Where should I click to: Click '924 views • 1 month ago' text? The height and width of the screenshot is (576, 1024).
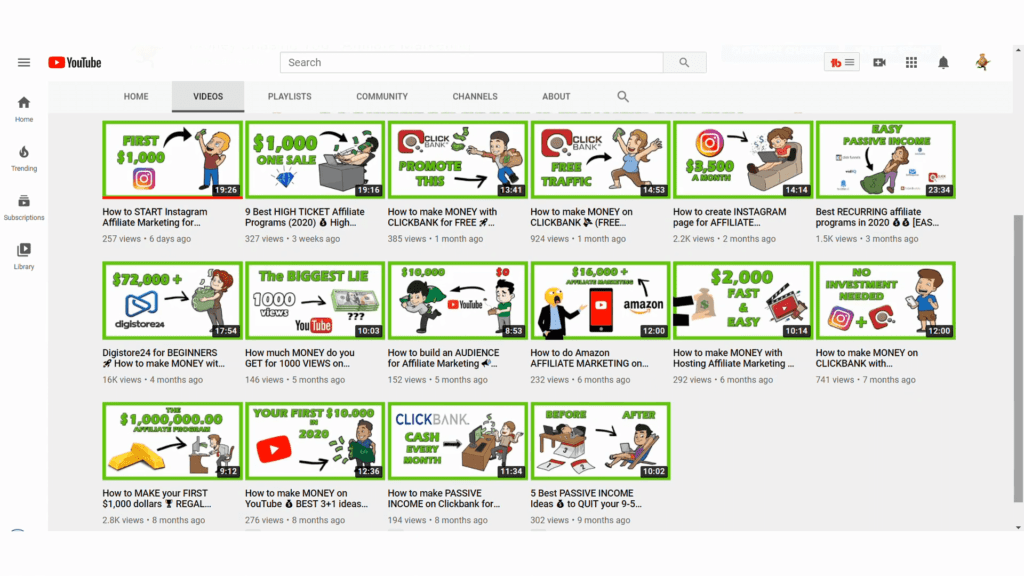[578, 239]
